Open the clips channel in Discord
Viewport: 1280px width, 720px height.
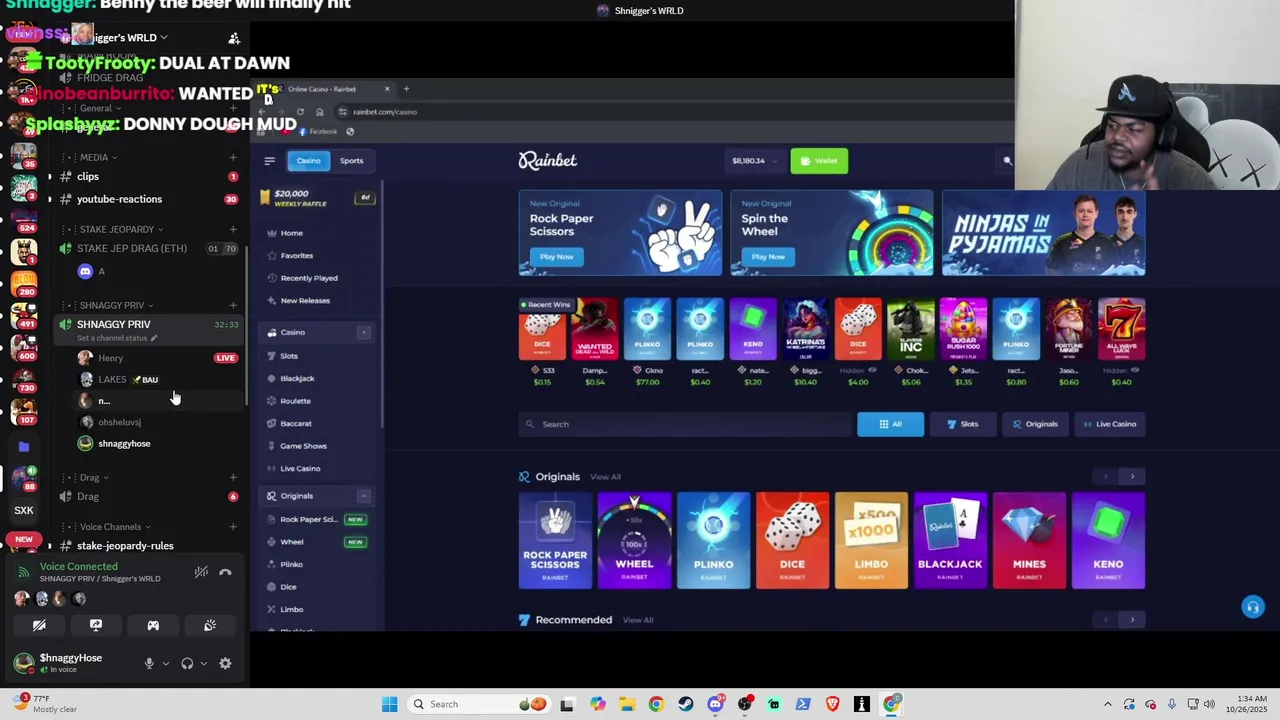[x=88, y=177]
